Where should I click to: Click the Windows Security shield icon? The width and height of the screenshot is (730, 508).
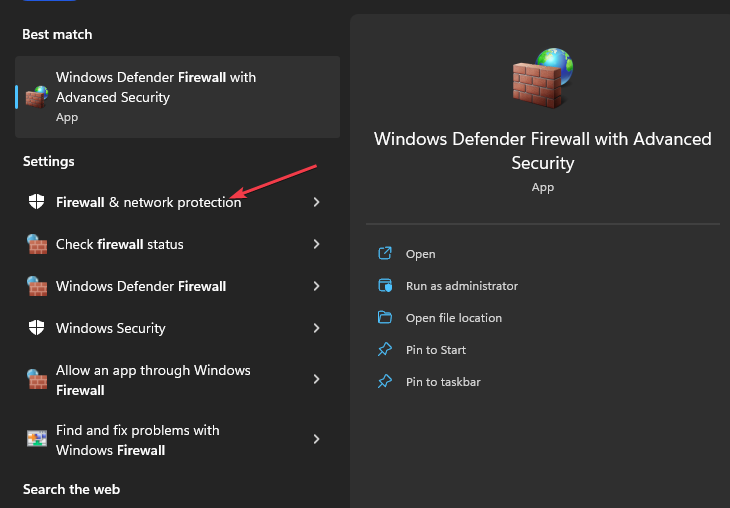point(36,328)
